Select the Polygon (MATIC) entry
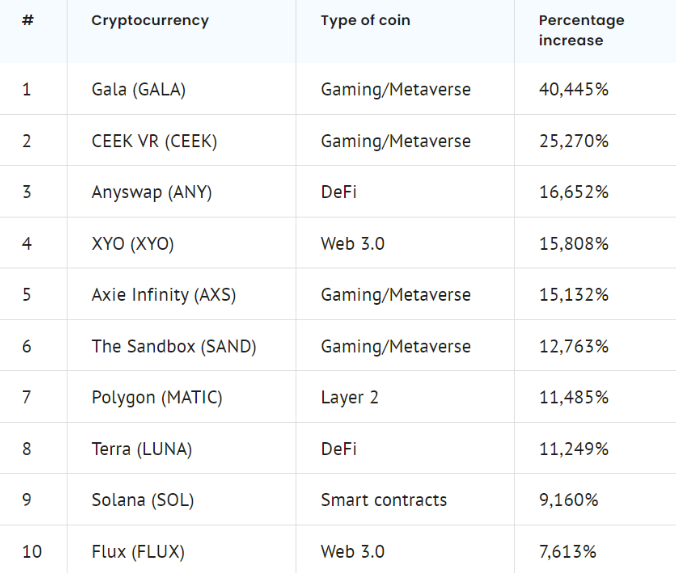The height and width of the screenshot is (573, 676). 157,398
